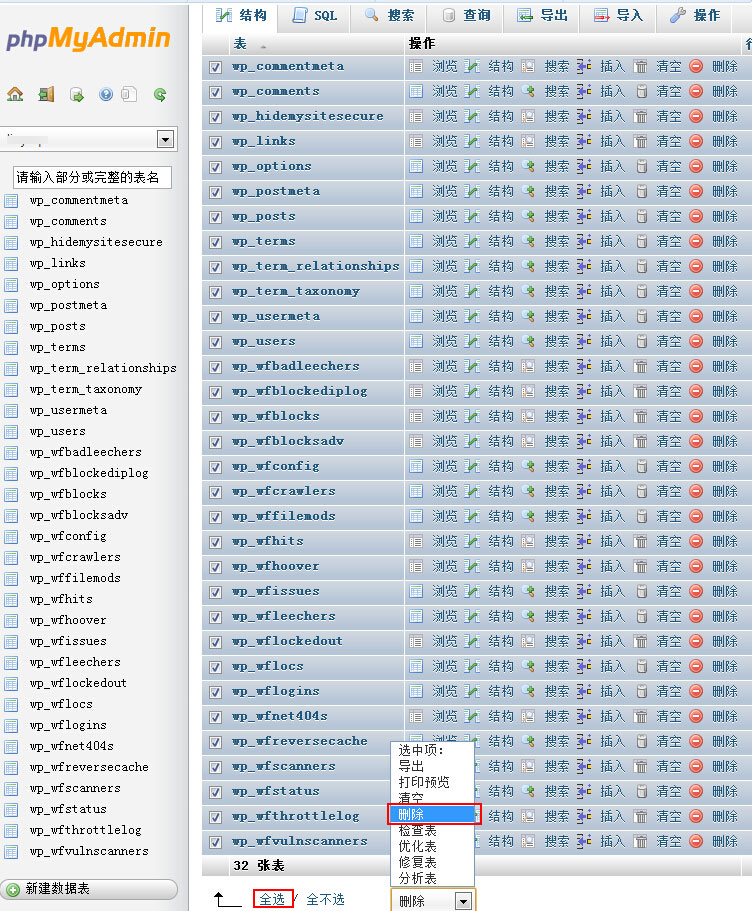752x911 pixels.
Task: Open the 导出 export tab
Action: coord(543,16)
